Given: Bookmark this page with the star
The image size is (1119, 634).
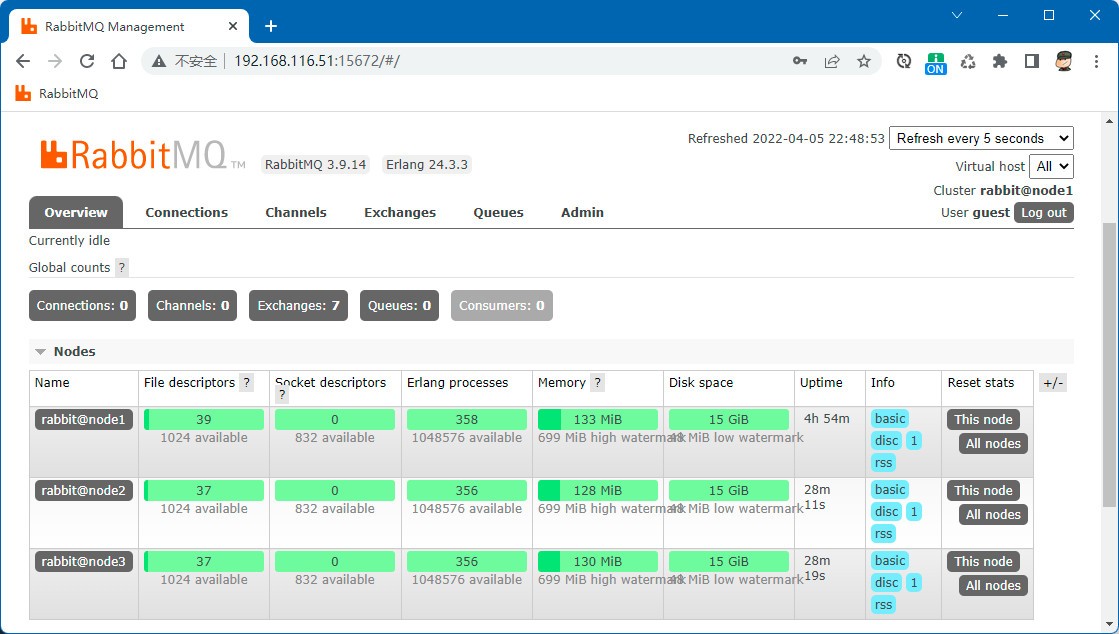Looking at the screenshot, I should click(x=864, y=61).
